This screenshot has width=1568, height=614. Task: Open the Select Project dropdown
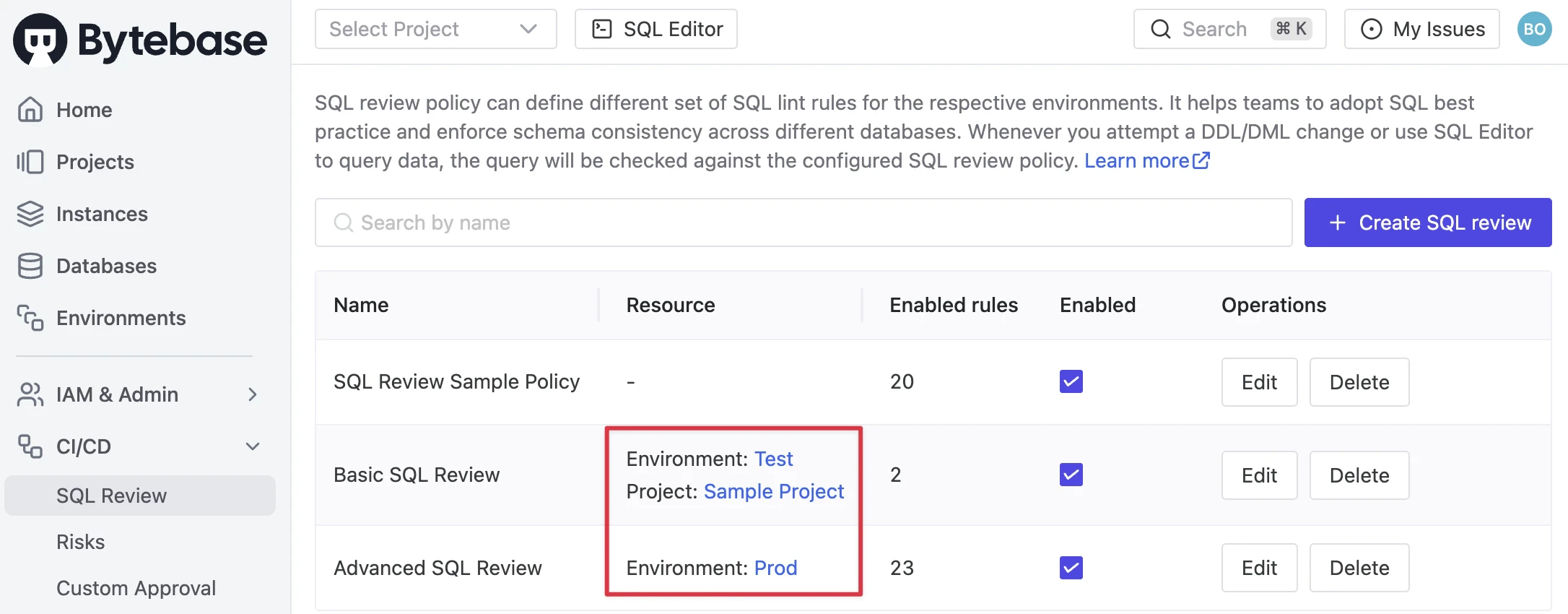point(436,29)
